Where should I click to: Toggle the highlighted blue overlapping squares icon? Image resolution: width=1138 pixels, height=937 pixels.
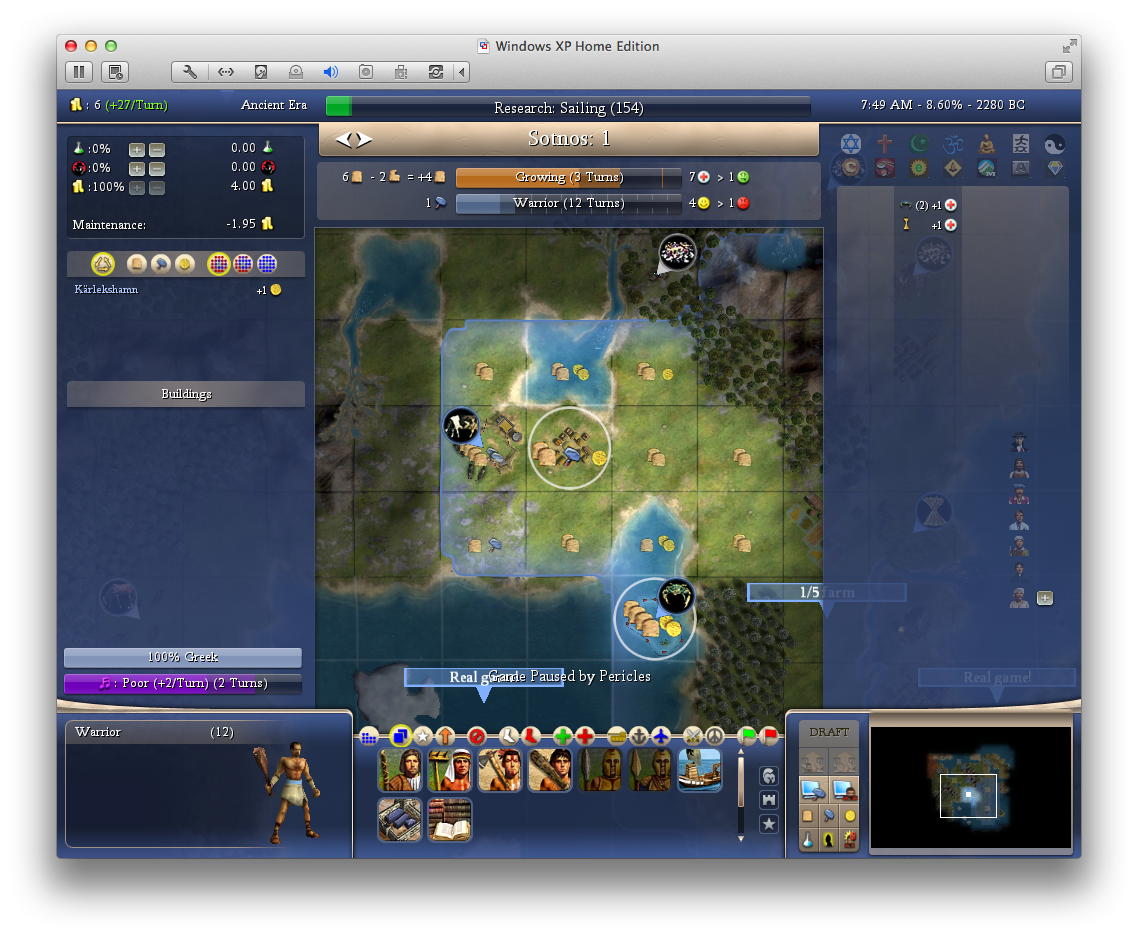(400, 737)
